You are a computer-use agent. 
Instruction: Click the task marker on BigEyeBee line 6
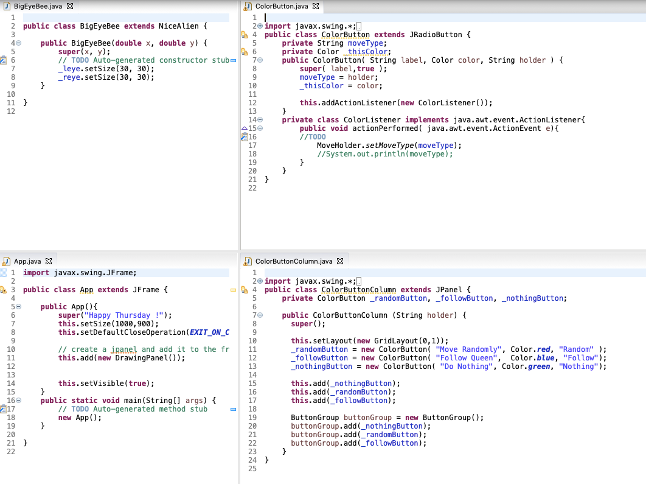(3, 60)
